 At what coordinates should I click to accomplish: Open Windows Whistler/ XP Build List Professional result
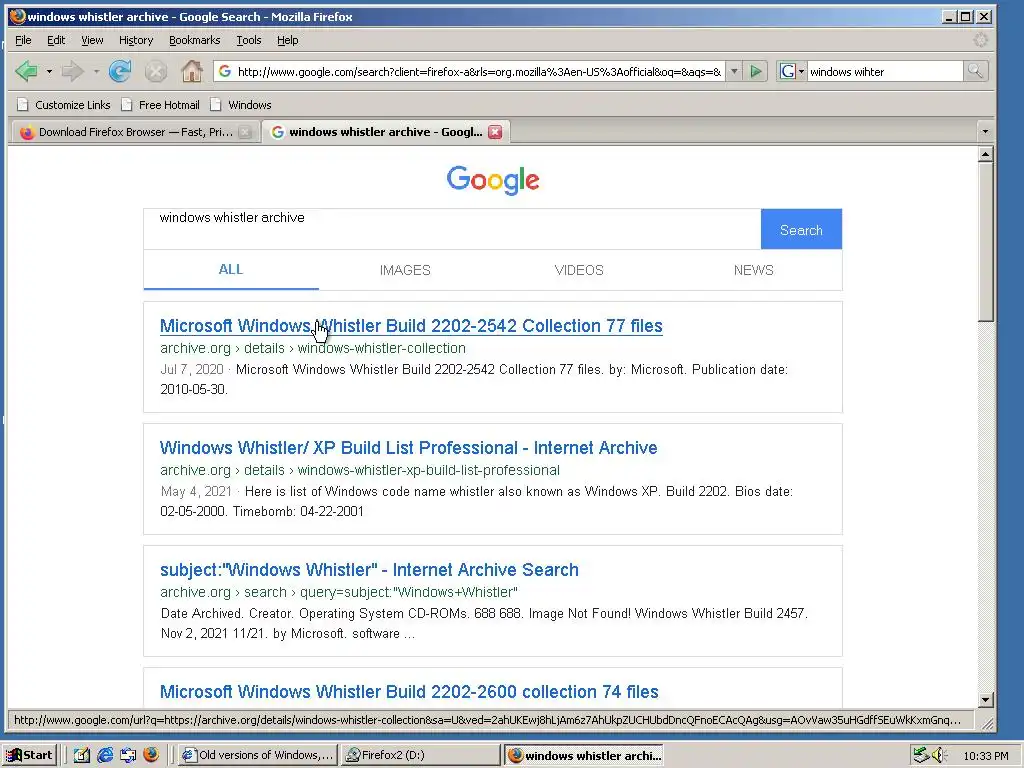[x=408, y=448]
